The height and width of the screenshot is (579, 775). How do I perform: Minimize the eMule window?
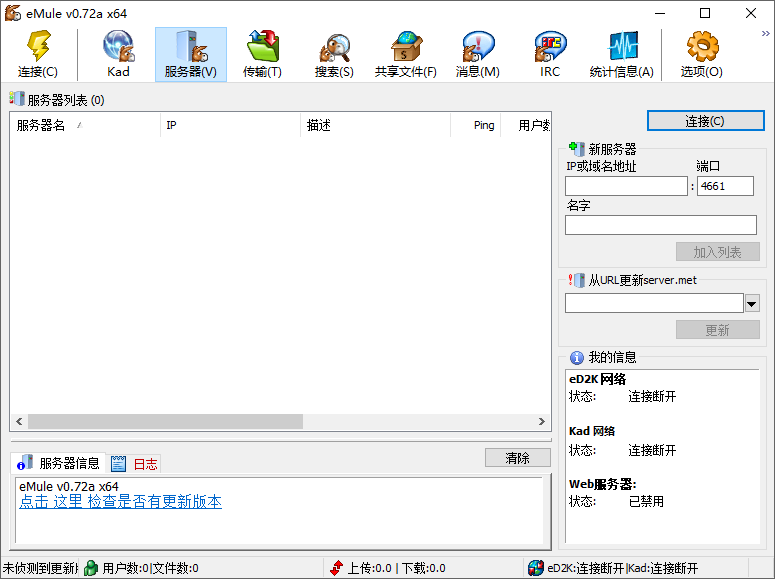point(660,13)
